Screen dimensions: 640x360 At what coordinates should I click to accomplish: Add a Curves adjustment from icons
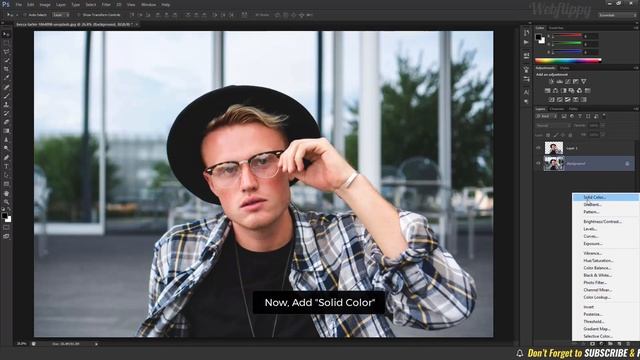[x=568, y=82]
